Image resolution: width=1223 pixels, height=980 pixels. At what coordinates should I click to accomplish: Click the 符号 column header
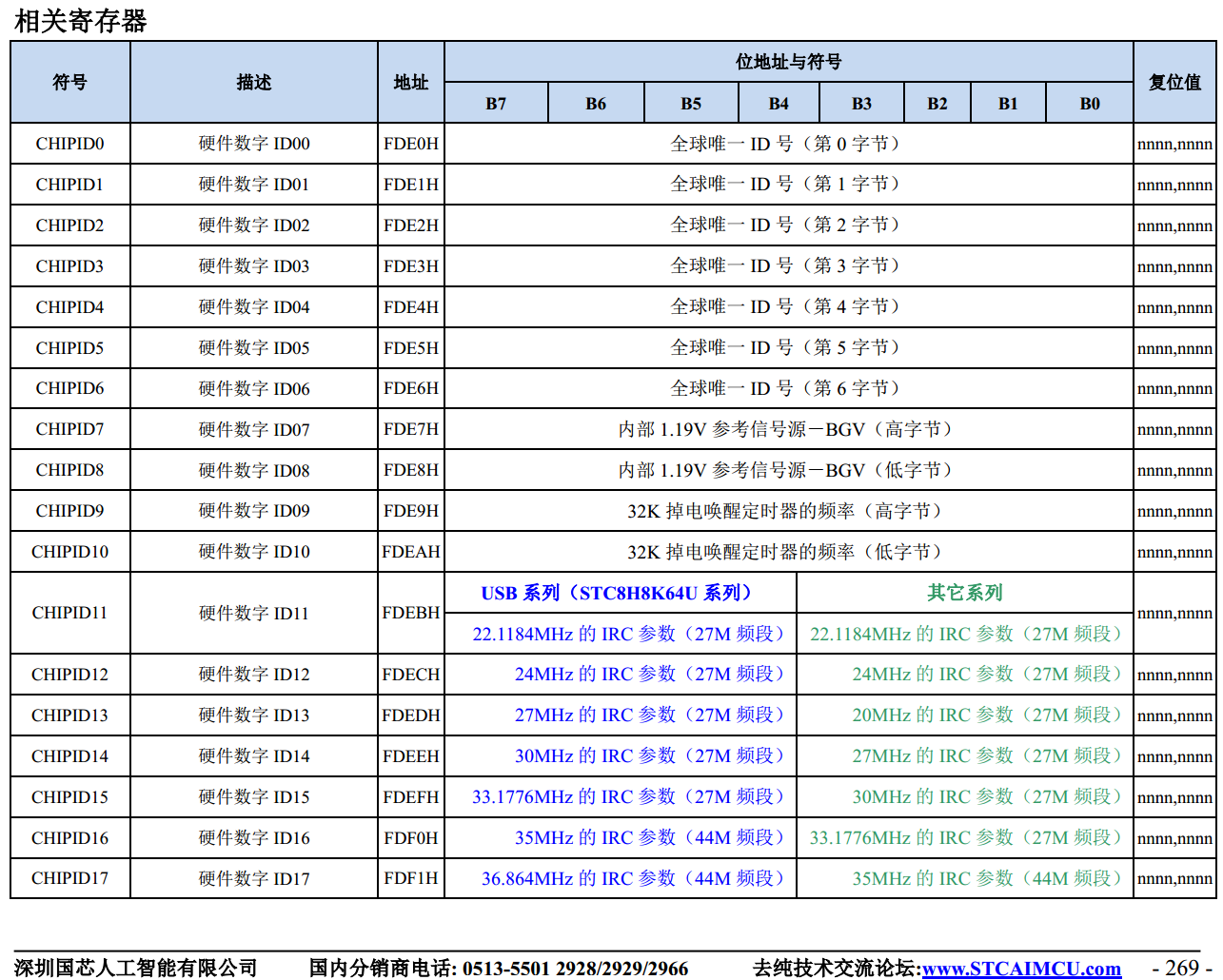pyautogui.click(x=70, y=83)
